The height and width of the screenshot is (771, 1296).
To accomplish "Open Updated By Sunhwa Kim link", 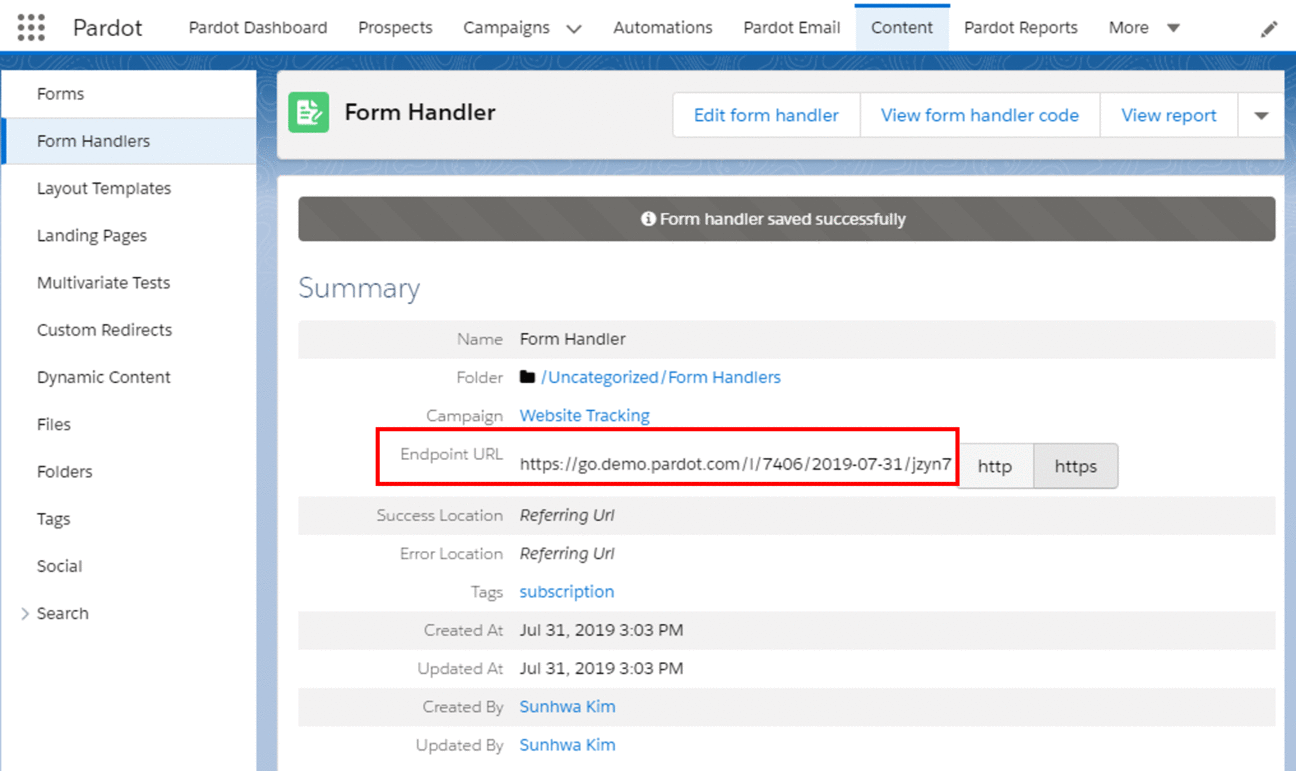I will pyautogui.click(x=567, y=744).
